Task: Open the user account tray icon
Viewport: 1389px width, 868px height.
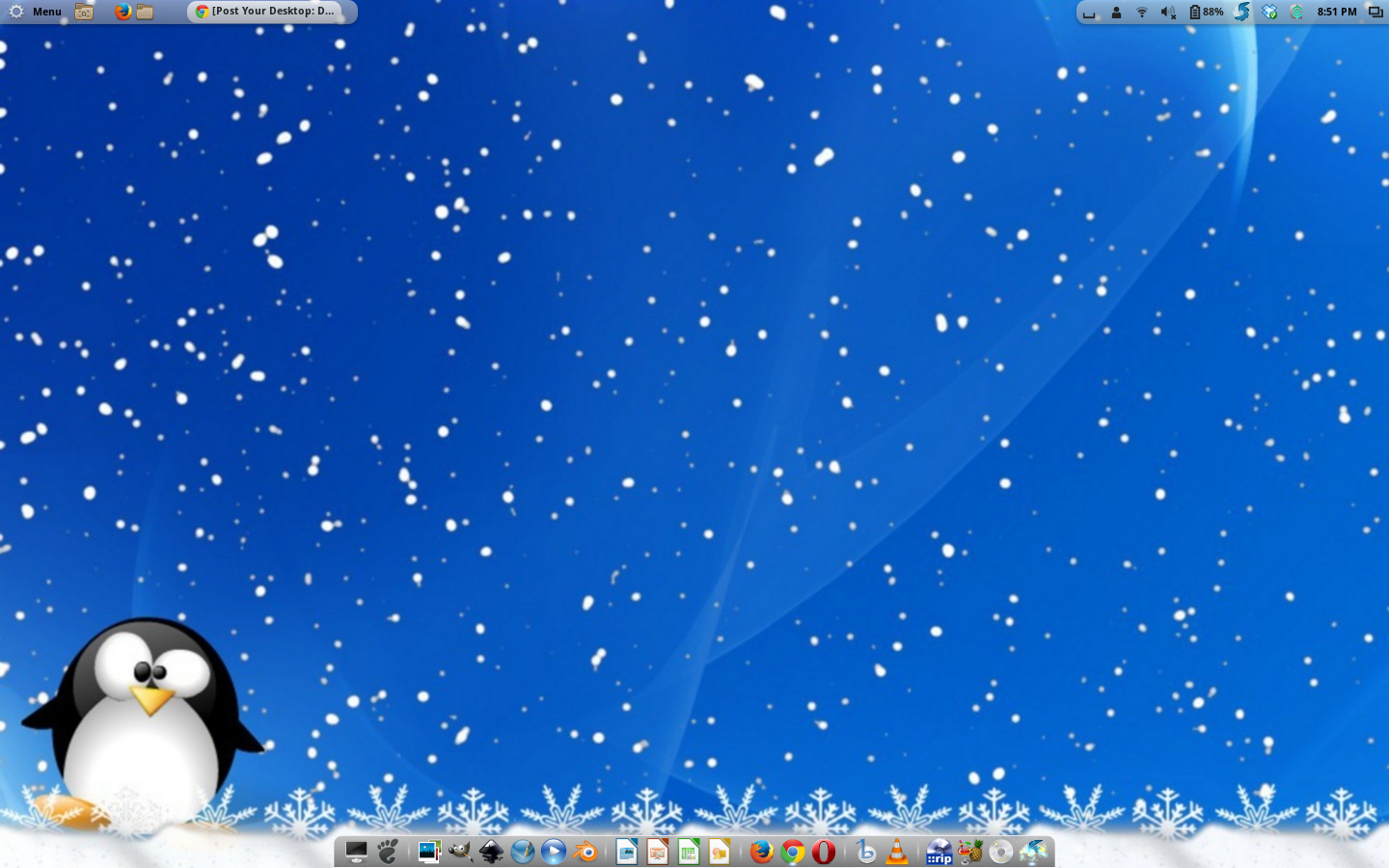Action: pos(1116,13)
